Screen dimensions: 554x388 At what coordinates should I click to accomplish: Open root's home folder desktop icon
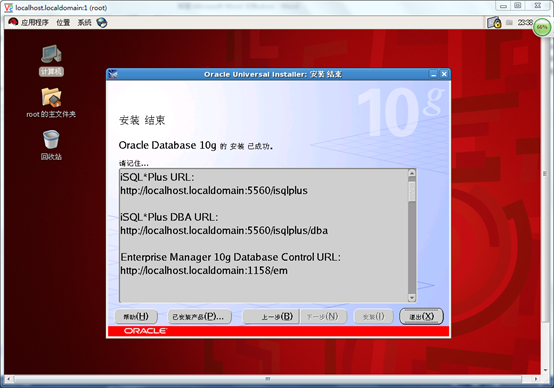pyautogui.click(x=51, y=102)
